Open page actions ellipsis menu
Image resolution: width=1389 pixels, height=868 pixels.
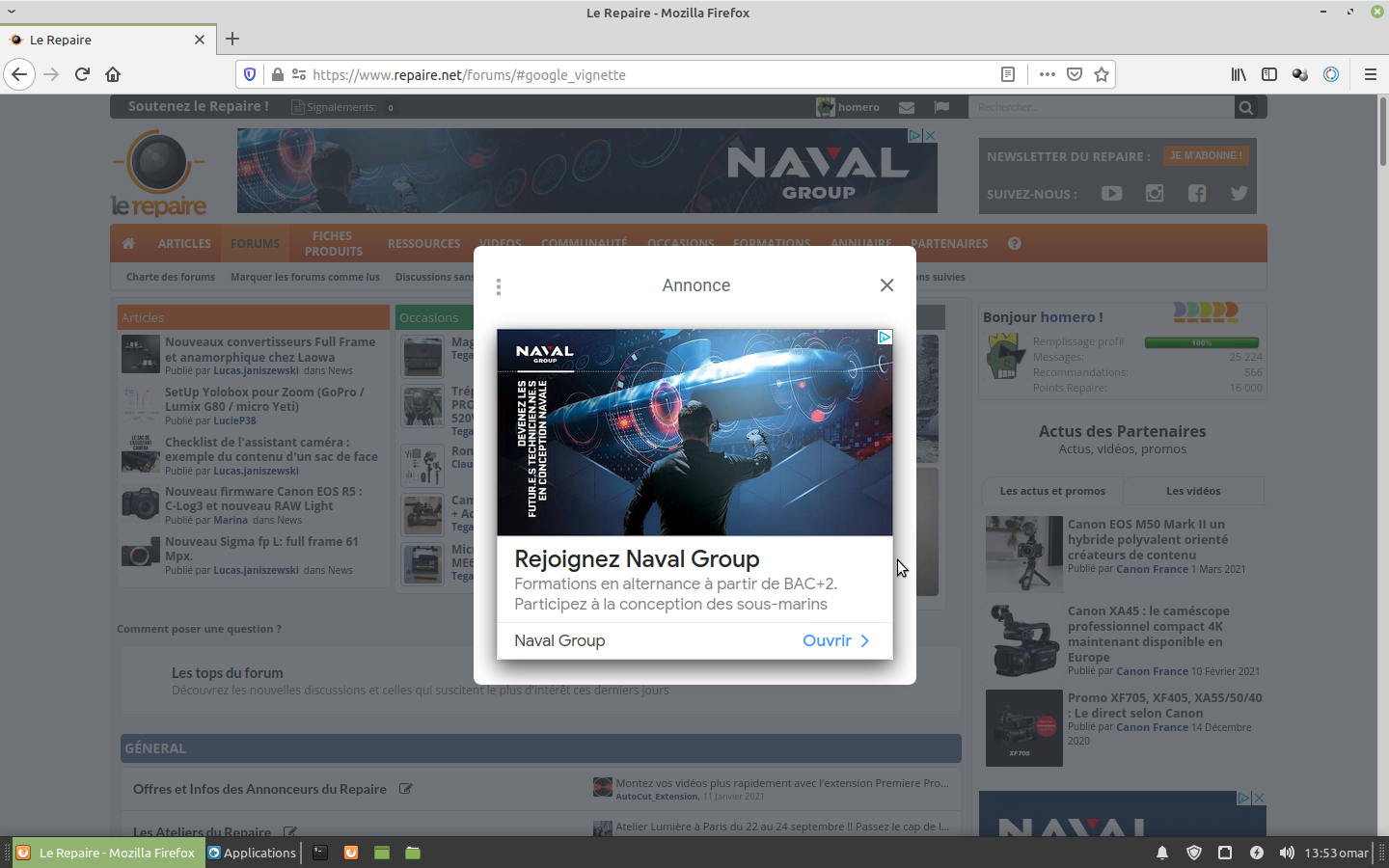1048,74
